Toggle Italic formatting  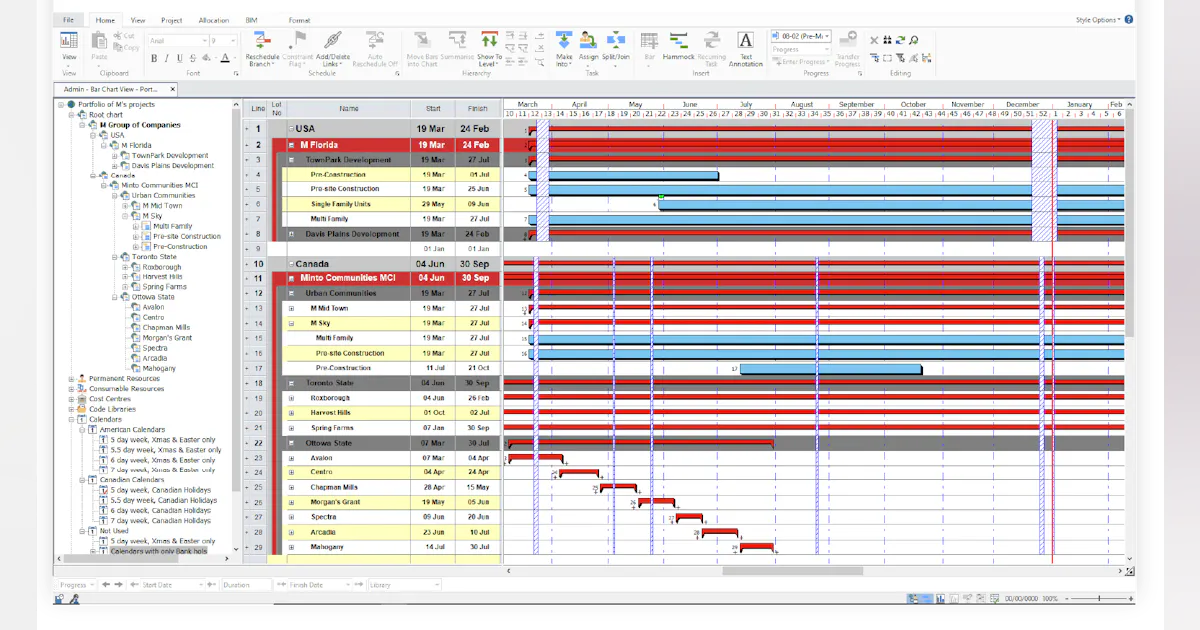coord(167,59)
